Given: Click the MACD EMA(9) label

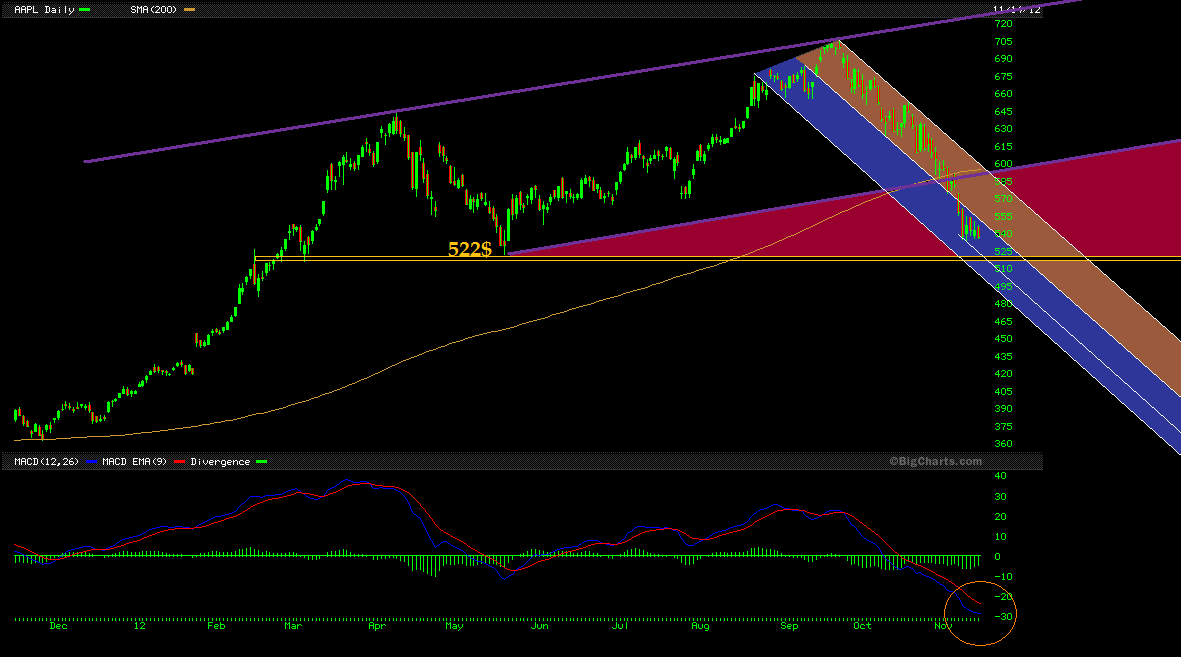Looking at the screenshot, I should point(134,462).
